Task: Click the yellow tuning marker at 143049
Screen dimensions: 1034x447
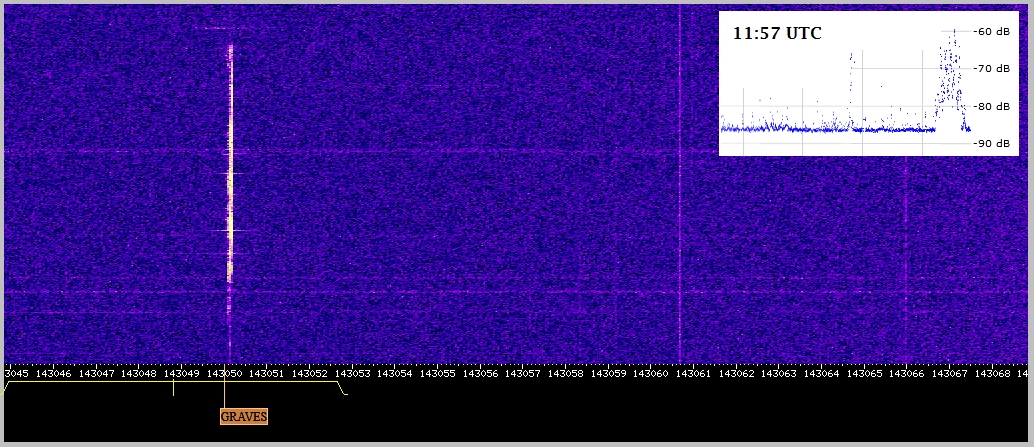Action: point(173,388)
